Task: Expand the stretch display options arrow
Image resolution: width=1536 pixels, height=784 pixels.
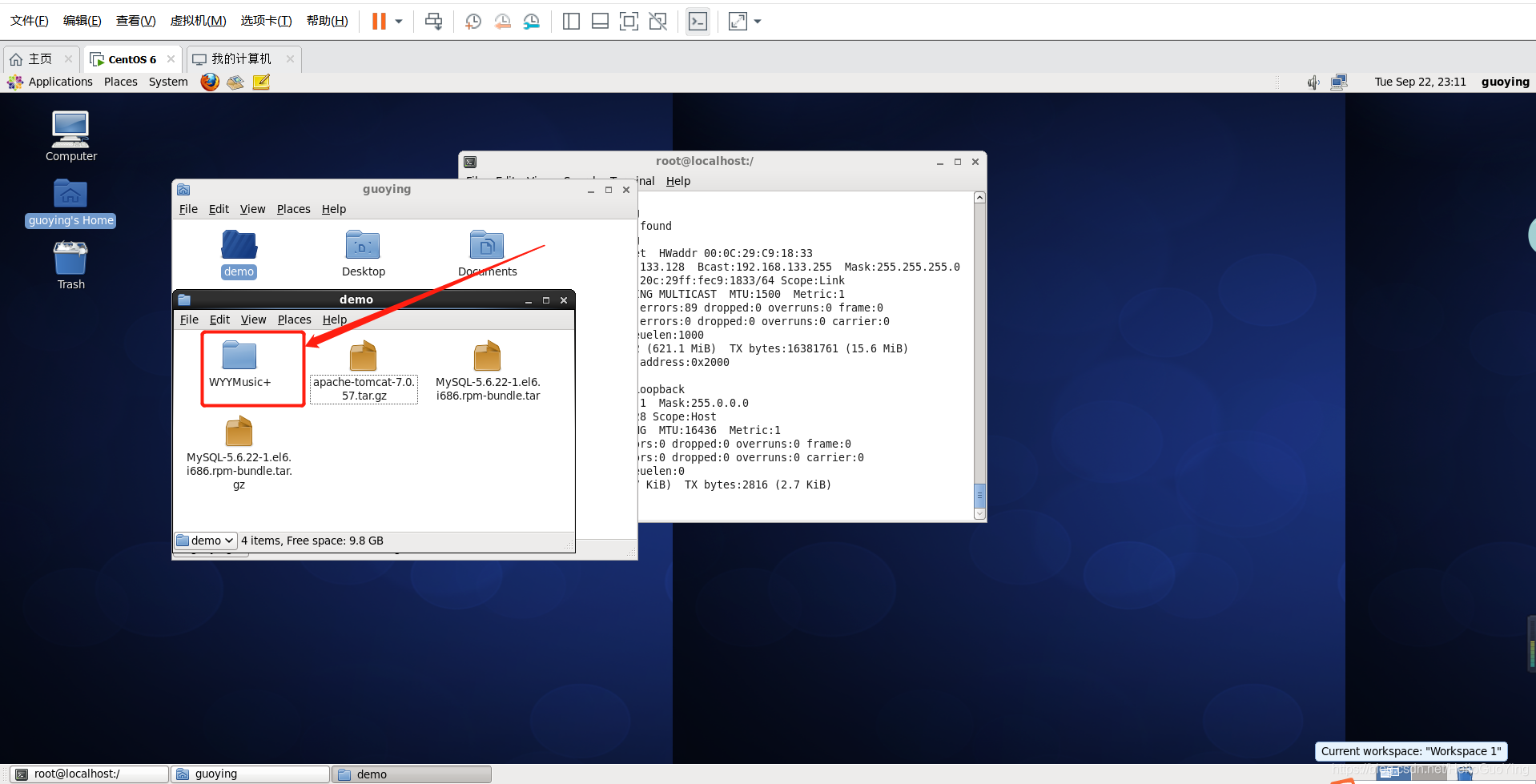Action: click(758, 22)
